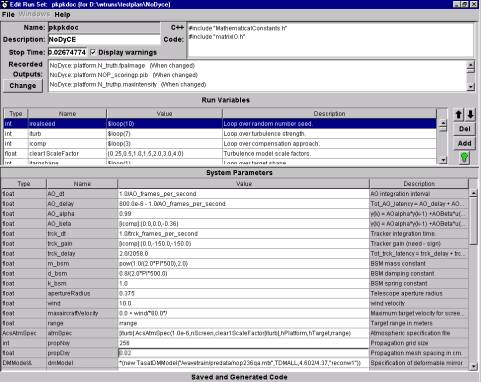
Task: Click NoDyce platform NOP_scoringp.pib output line
Action: [x=123, y=75]
